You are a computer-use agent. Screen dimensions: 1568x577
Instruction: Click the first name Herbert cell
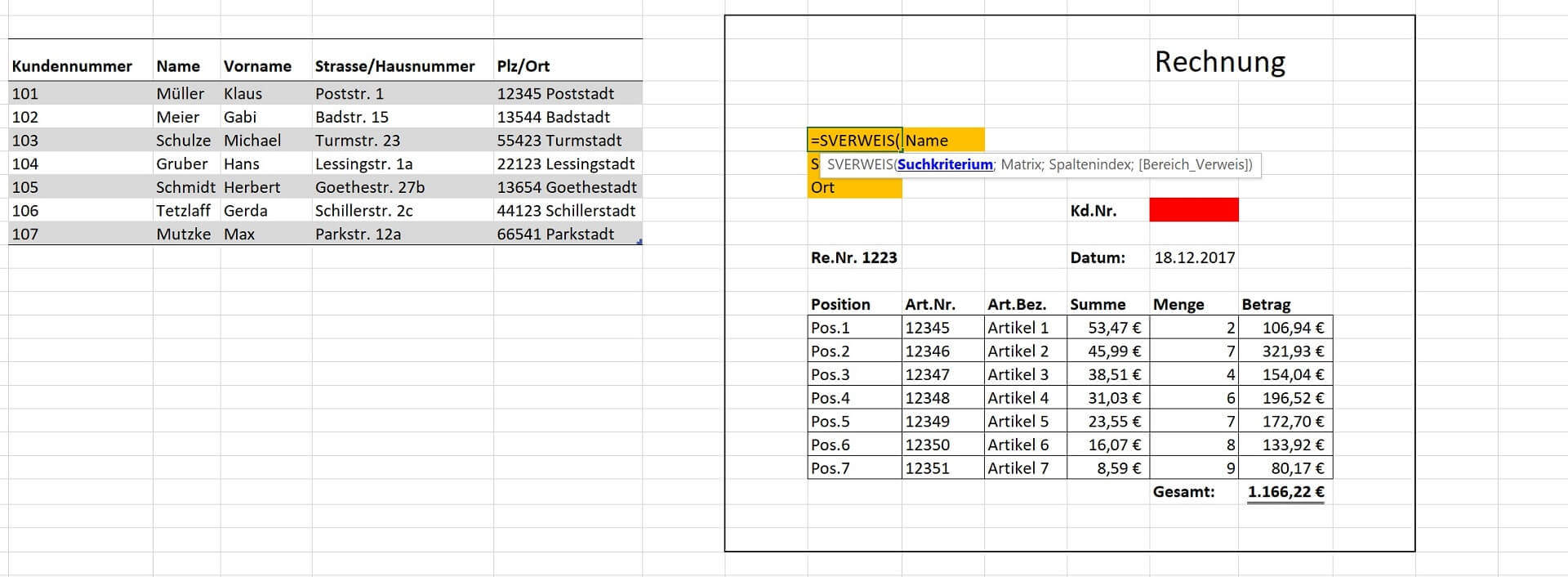click(266, 187)
